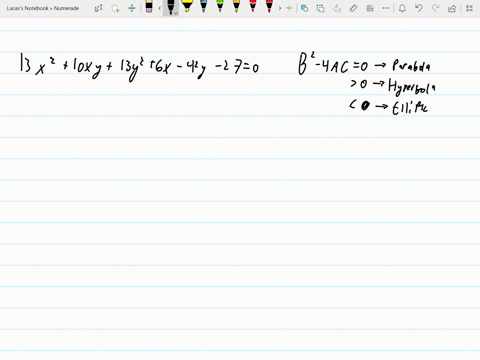Undo the last stroke
The height and width of the screenshot is (360, 480).
pyautogui.click(x=419, y=8)
